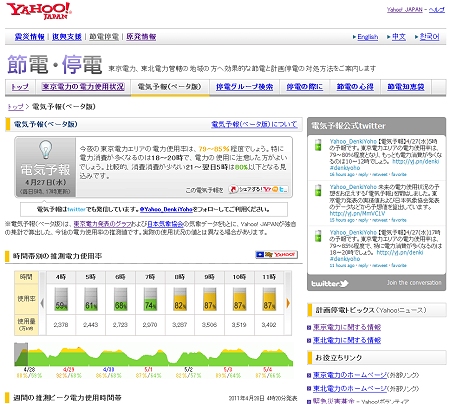The height and width of the screenshot is (404, 450).
Task: Click the 74% battery gauge for 7時
Action: (150, 299)
